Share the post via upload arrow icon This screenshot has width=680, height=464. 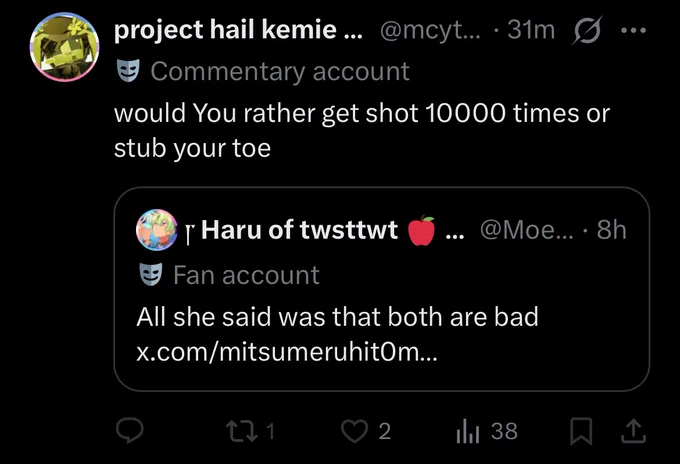pyautogui.click(x=634, y=431)
